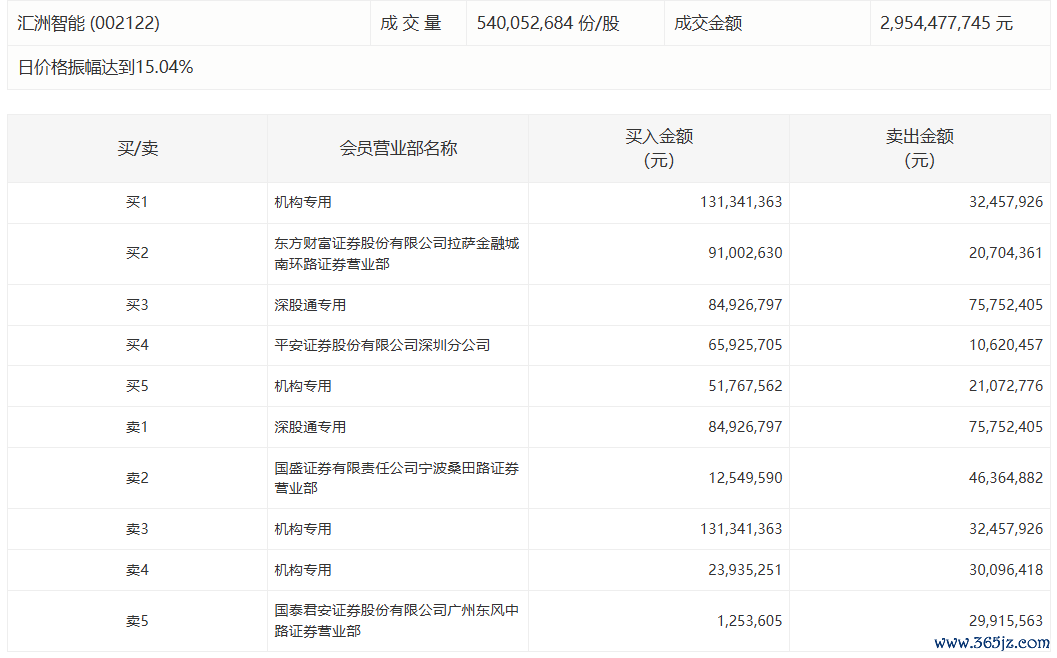1057x658 pixels.
Task: Open 东方财富证券拉萨金融城南环路 branch name
Action: pyautogui.click(x=396, y=254)
